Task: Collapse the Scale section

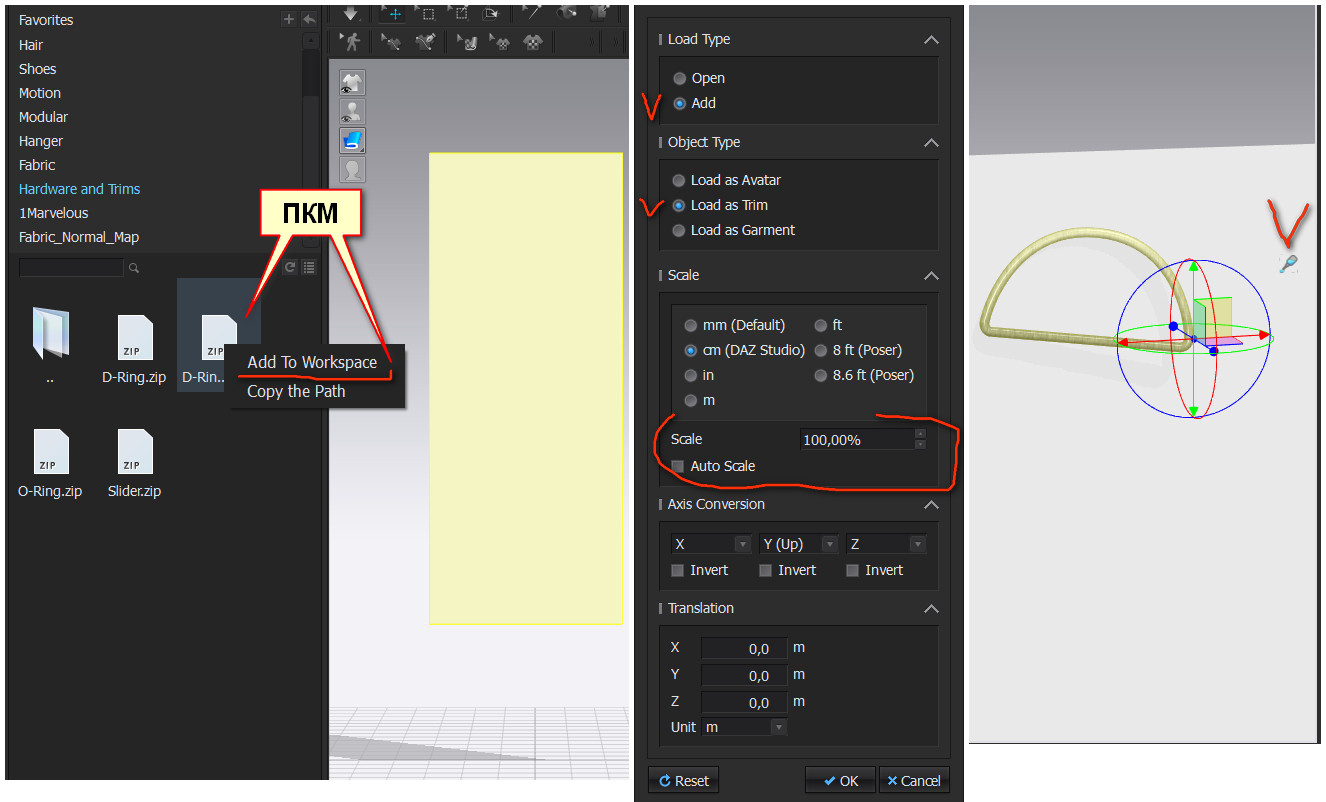Action: click(931, 276)
